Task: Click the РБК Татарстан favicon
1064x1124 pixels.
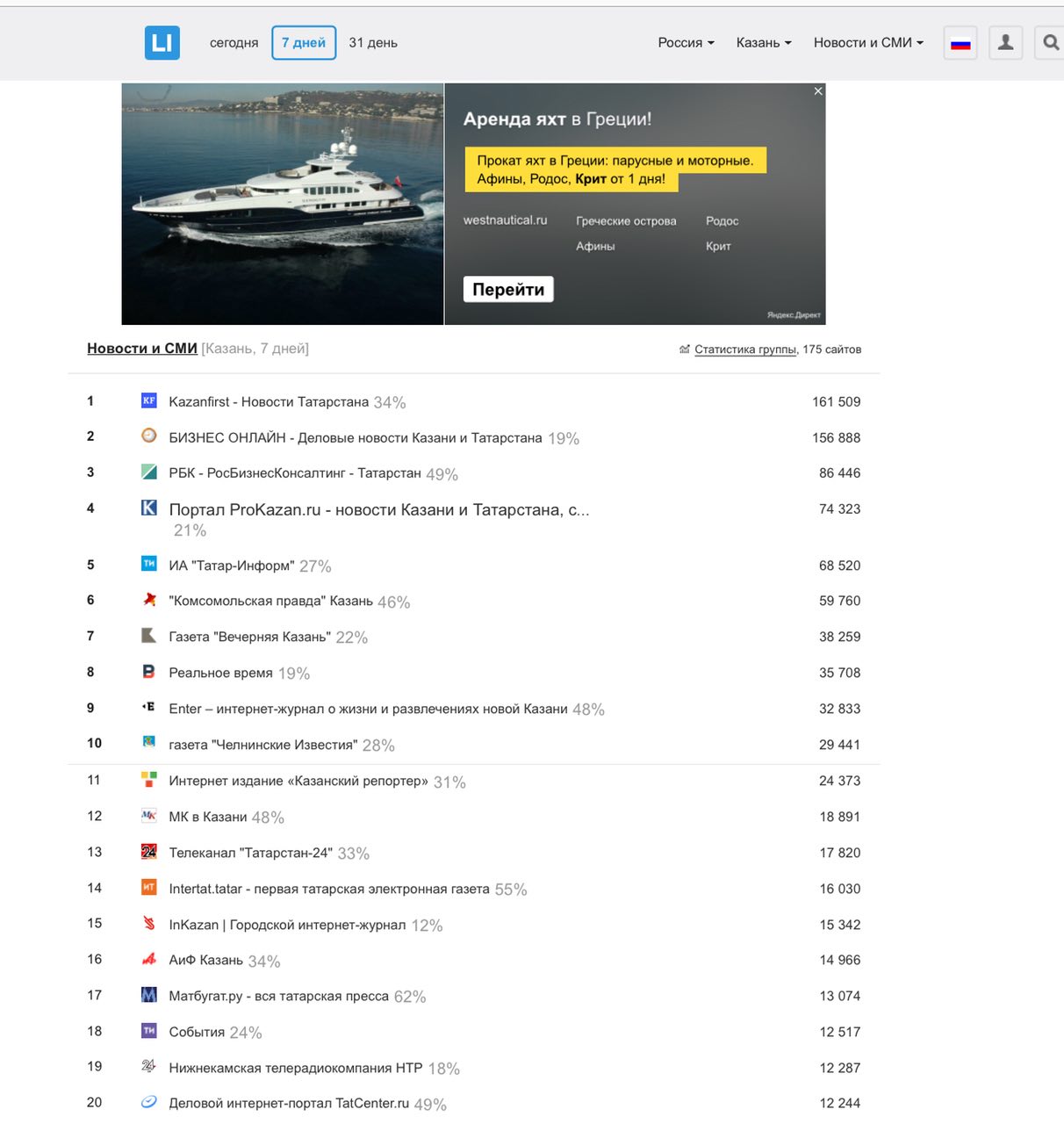Action: point(149,472)
